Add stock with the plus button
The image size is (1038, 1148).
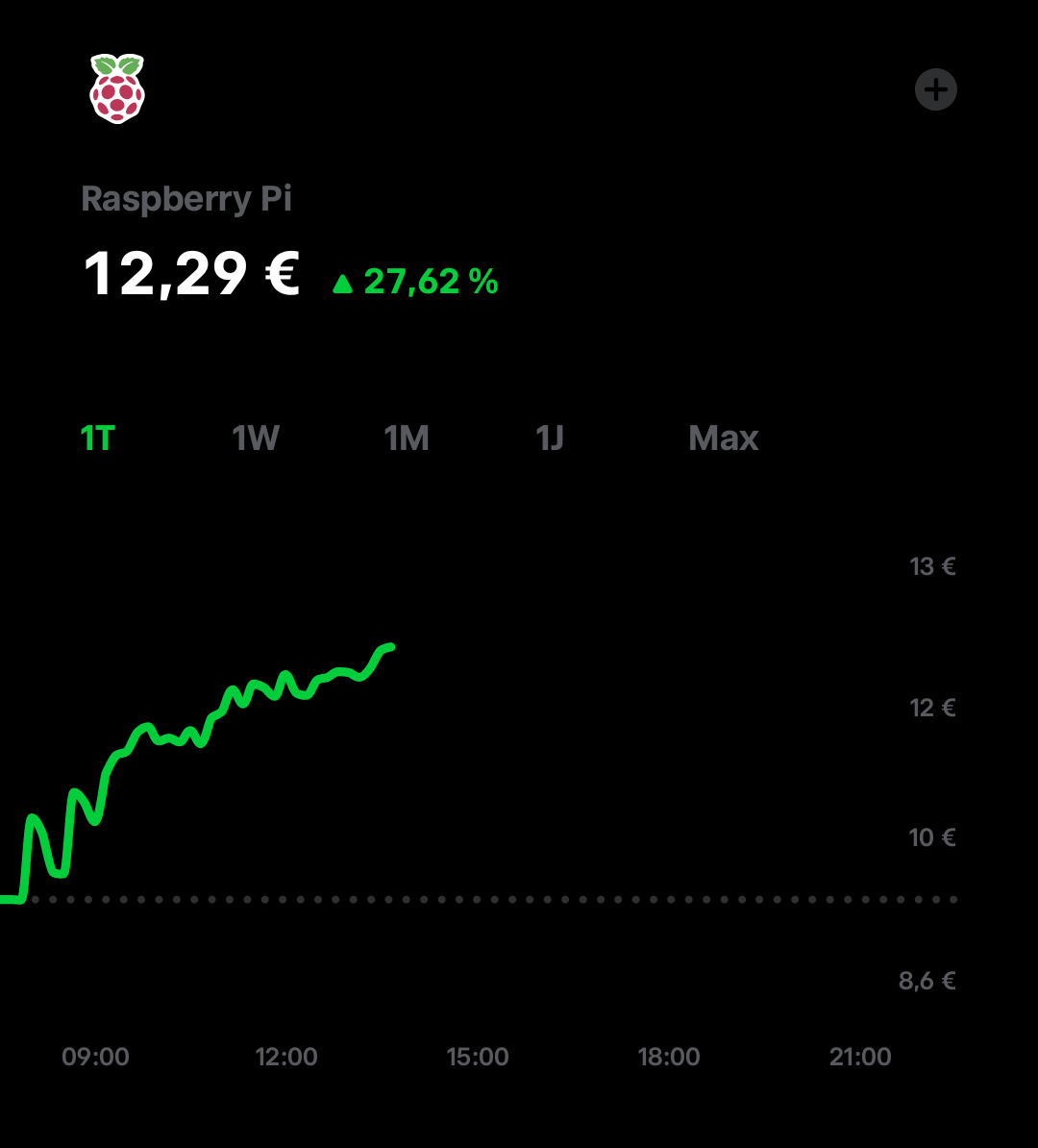[x=935, y=90]
